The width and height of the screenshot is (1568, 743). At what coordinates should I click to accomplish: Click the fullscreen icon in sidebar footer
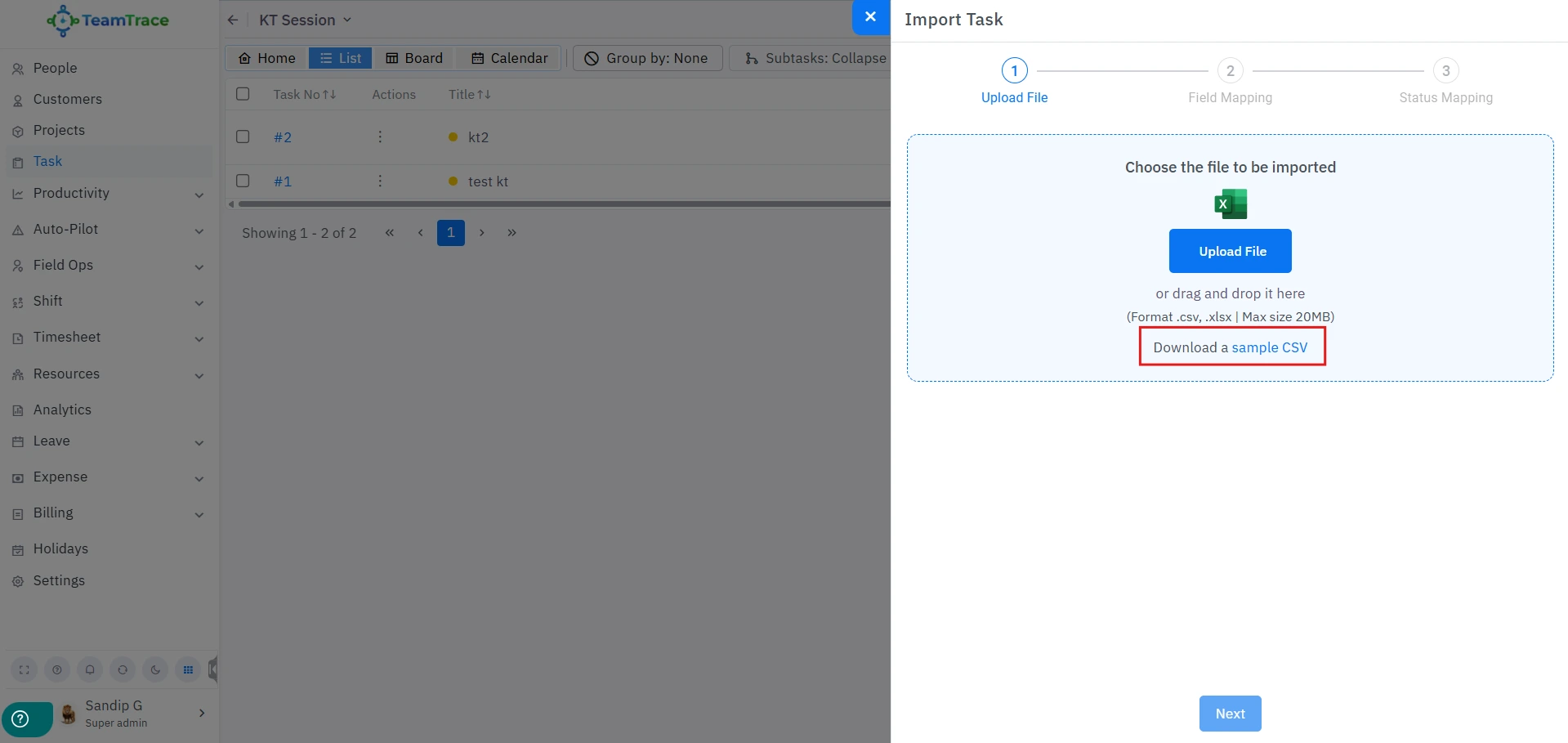tap(25, 669)
